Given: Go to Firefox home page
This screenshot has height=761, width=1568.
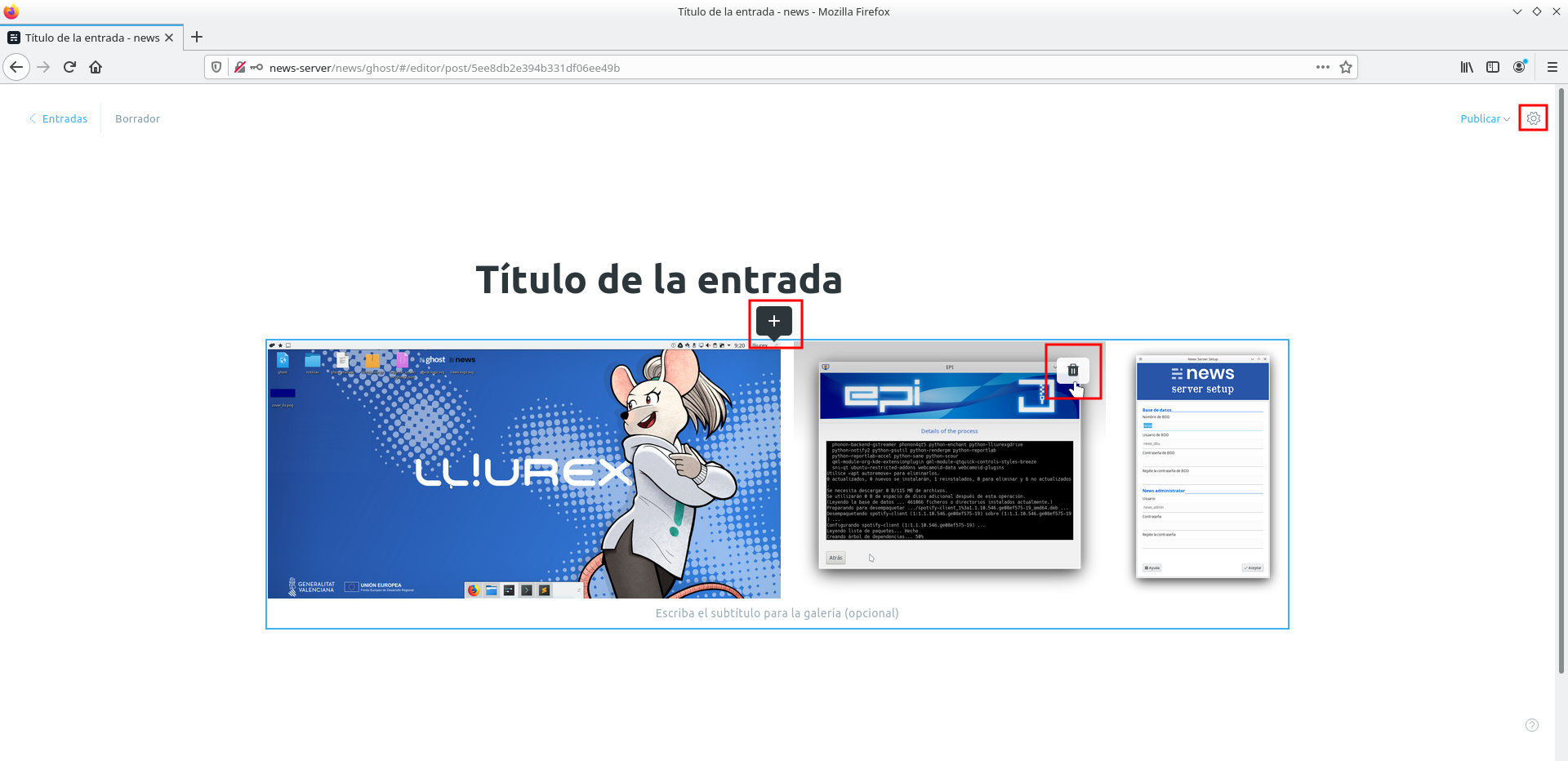Looking at the screenshot, I should pos(96,67).
